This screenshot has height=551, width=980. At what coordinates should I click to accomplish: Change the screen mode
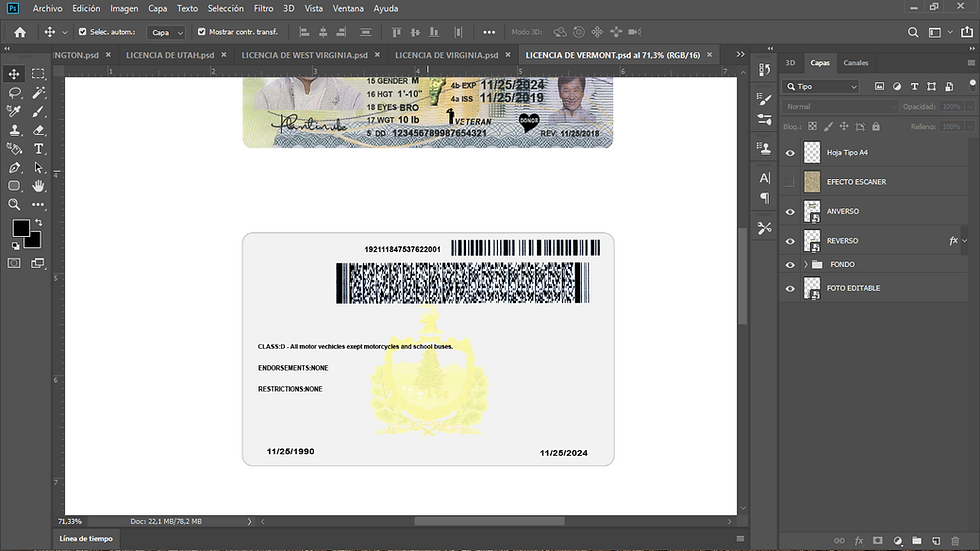pyautogui.click(x=38, y=263)
